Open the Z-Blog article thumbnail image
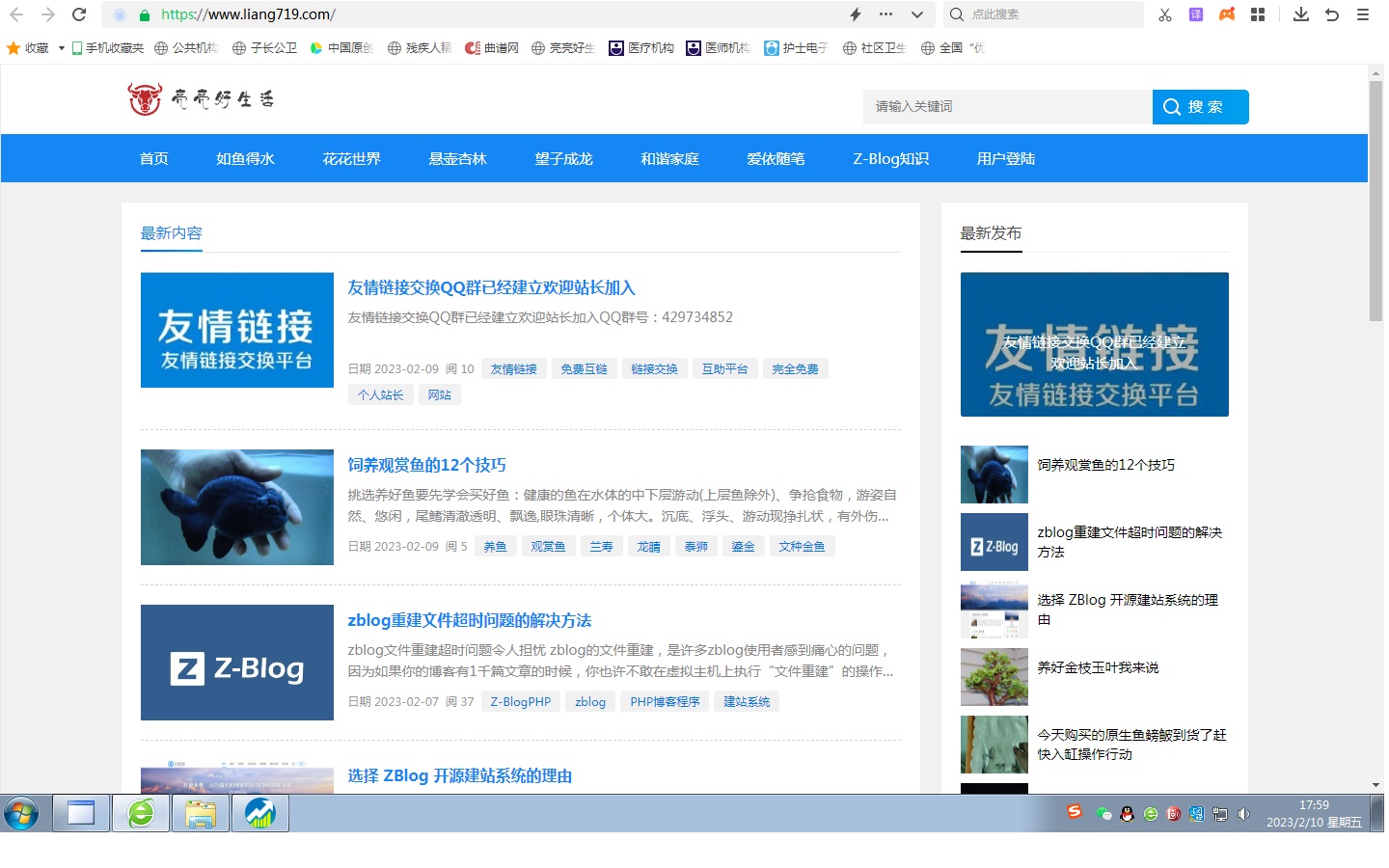The height and width of the screenshot is (868, 1389). pyautogui.click(x=237, y=663)
